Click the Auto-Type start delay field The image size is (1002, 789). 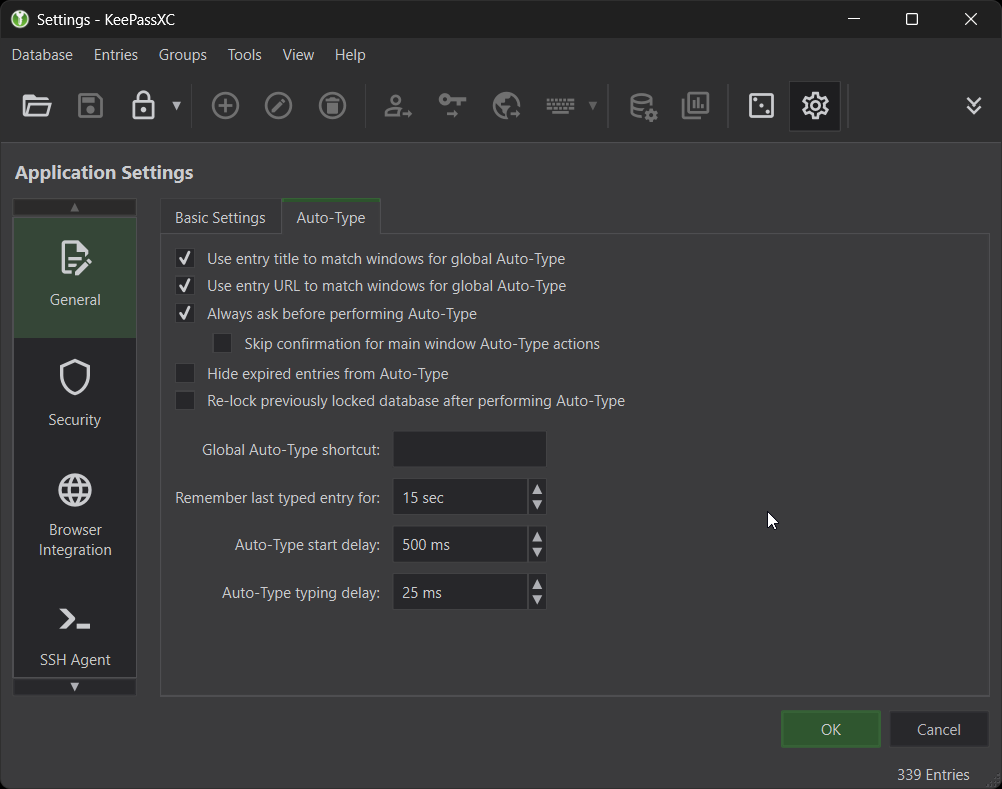(460, 544)
